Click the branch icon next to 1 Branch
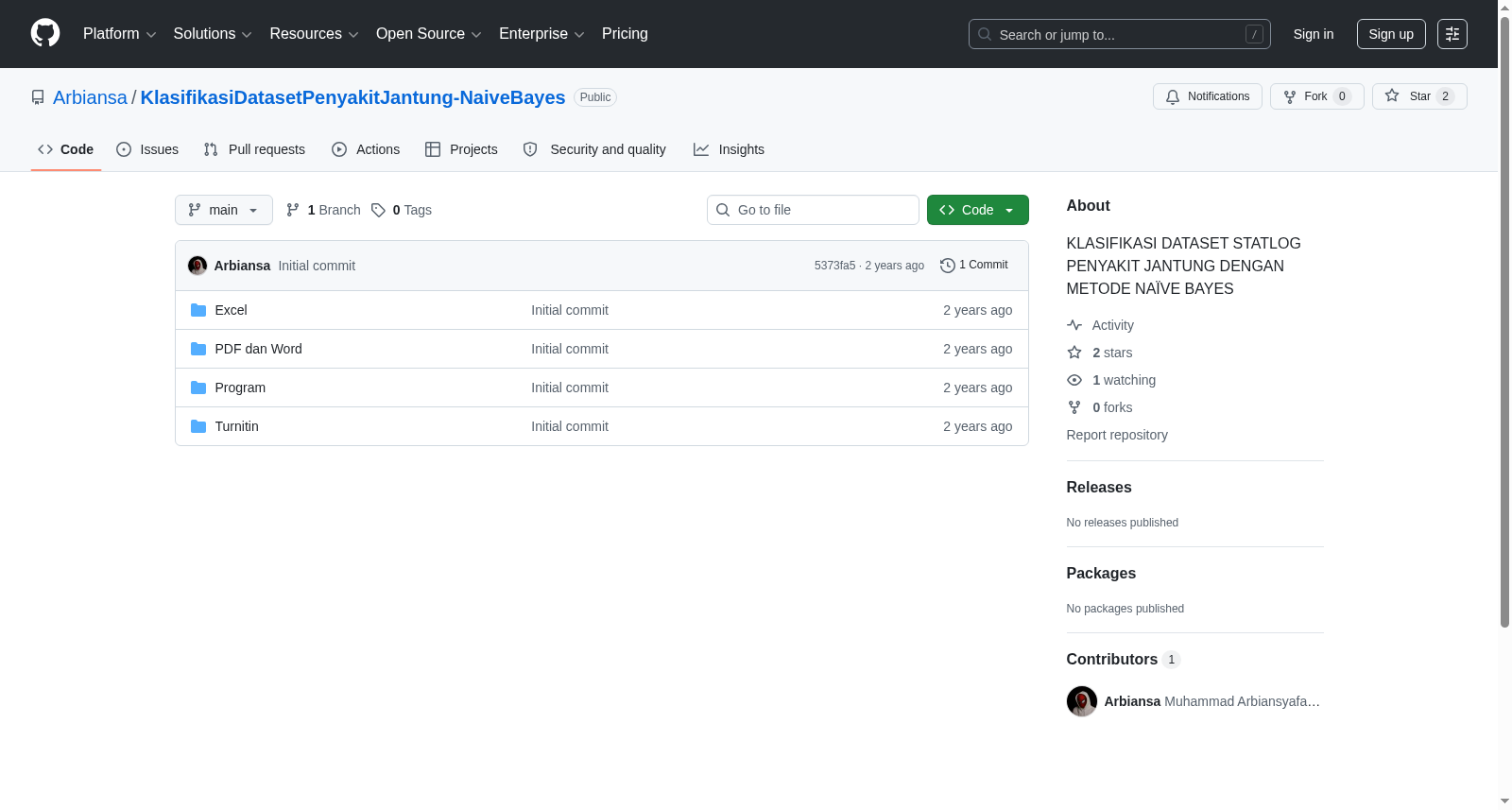Screen dimensions: 1512x810 (293, 210)
